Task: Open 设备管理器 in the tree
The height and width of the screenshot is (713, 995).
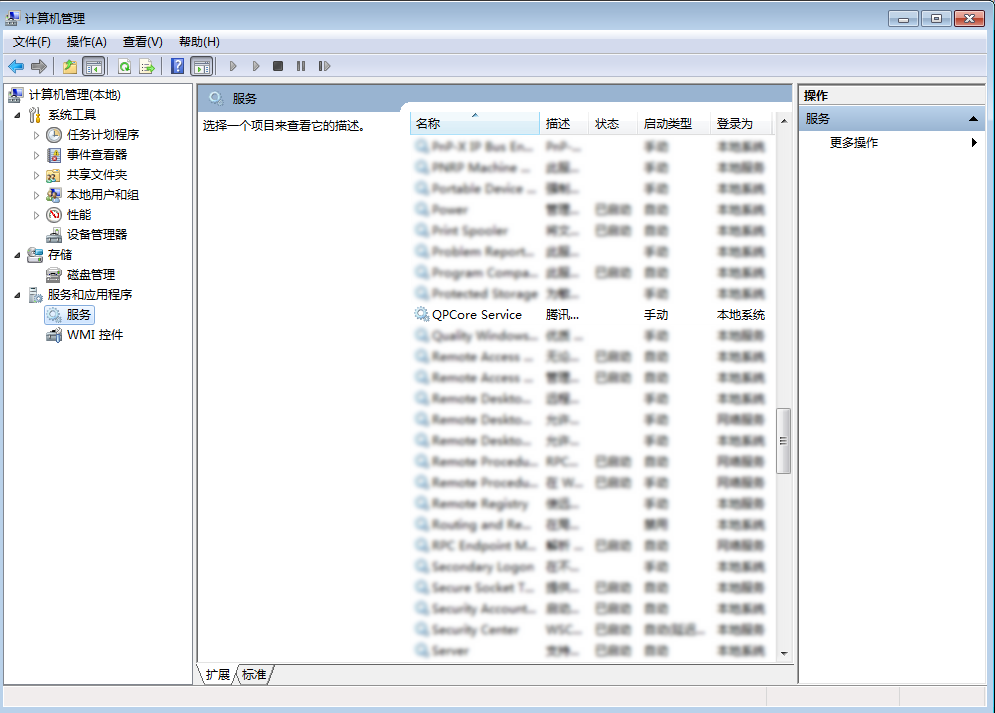Action: 97,235
